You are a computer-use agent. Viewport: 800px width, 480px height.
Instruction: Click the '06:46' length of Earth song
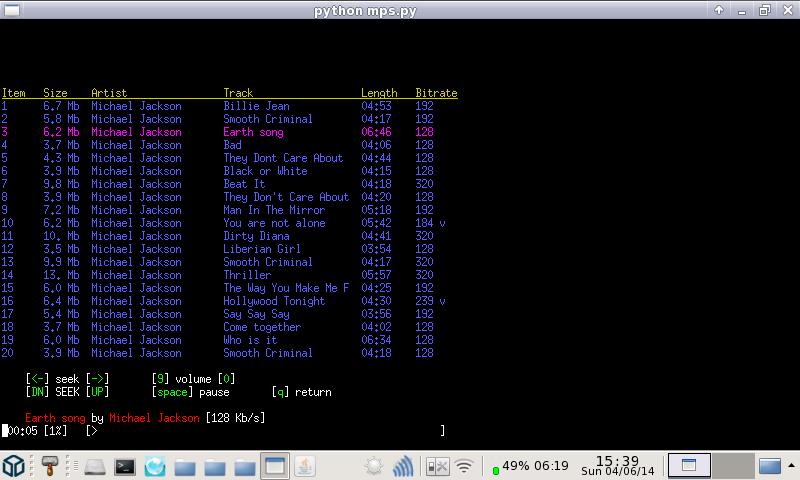(376, 132)
